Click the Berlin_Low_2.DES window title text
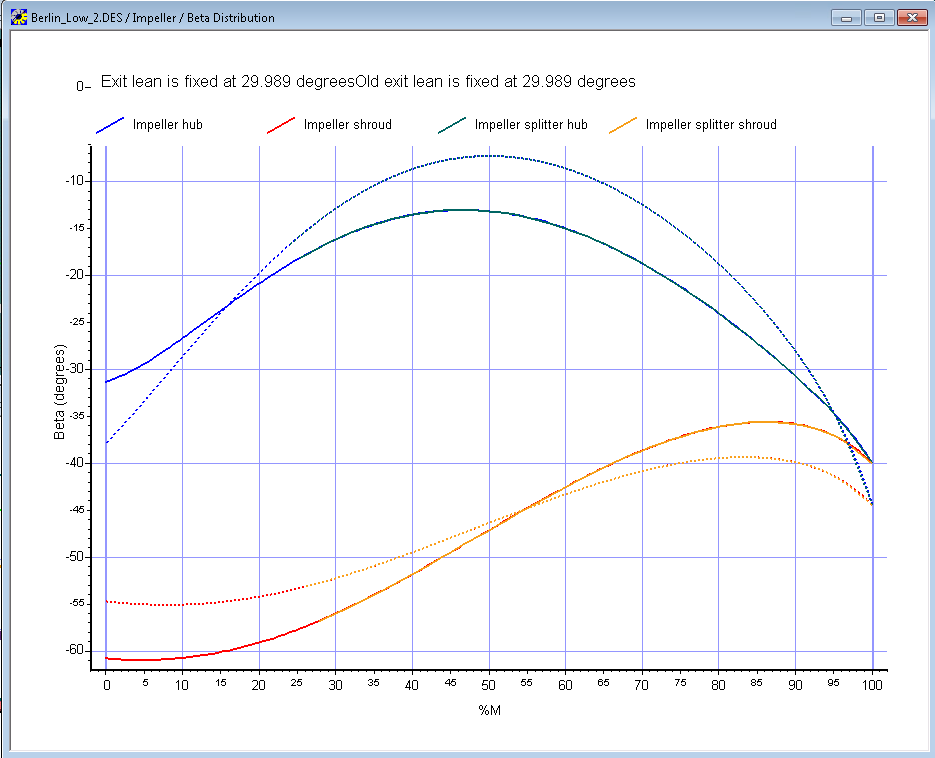Viewport: 935px width, 758px height. 153,18
